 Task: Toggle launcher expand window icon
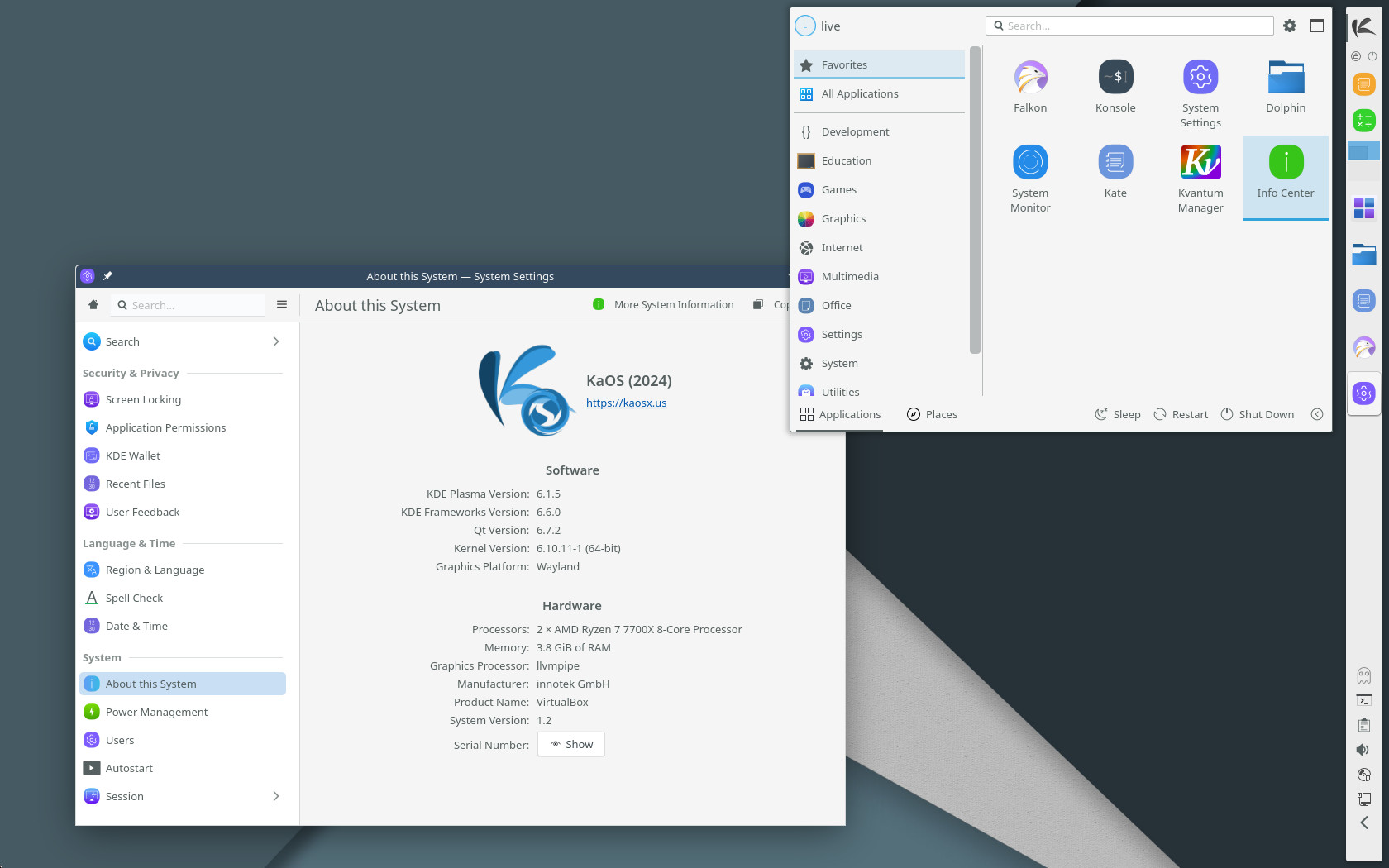click(x=1317, y=26)
